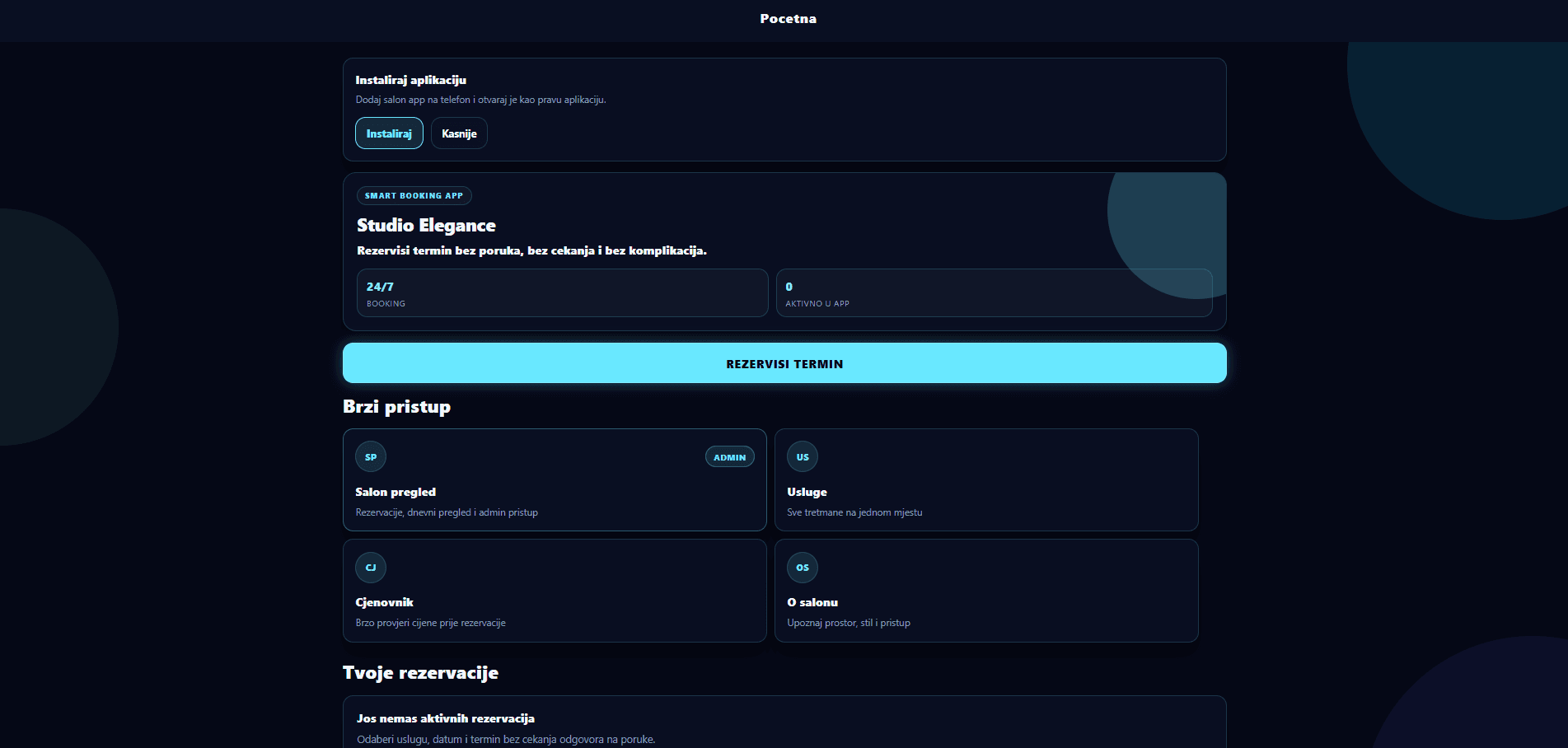Viewport: 1568px width, 748px height.
Task: Click the Studio Elegance heading
Action: 426,225
